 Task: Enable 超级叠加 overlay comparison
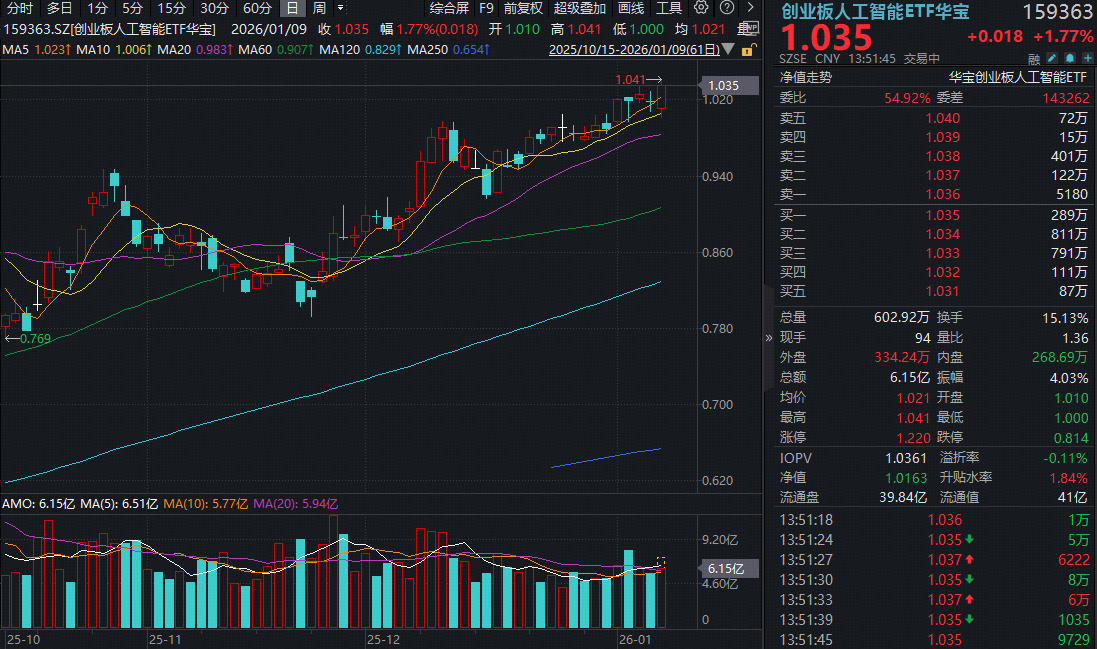(580, 8)
